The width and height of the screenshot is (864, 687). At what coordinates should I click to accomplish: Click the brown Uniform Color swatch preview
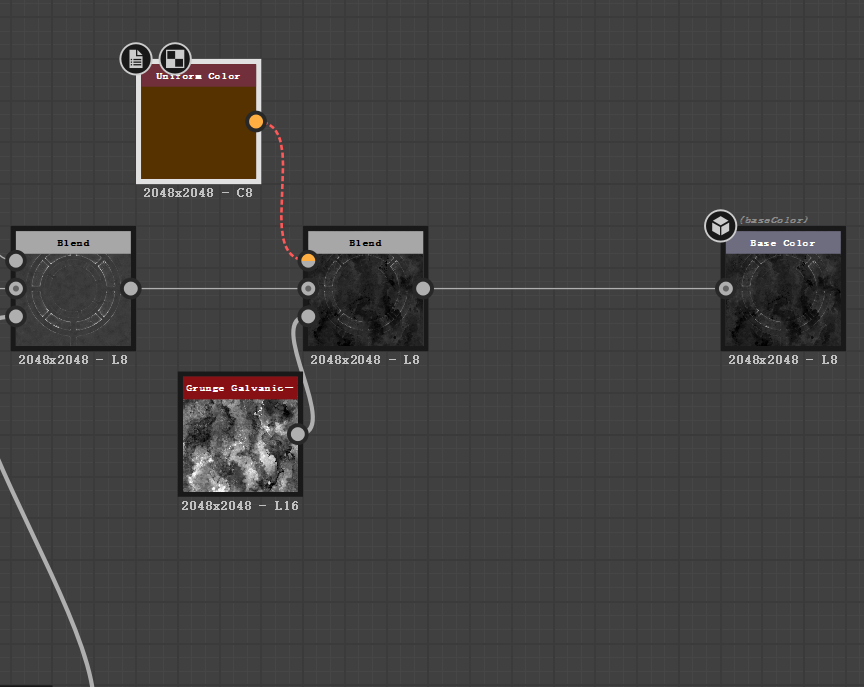point(198,135)
